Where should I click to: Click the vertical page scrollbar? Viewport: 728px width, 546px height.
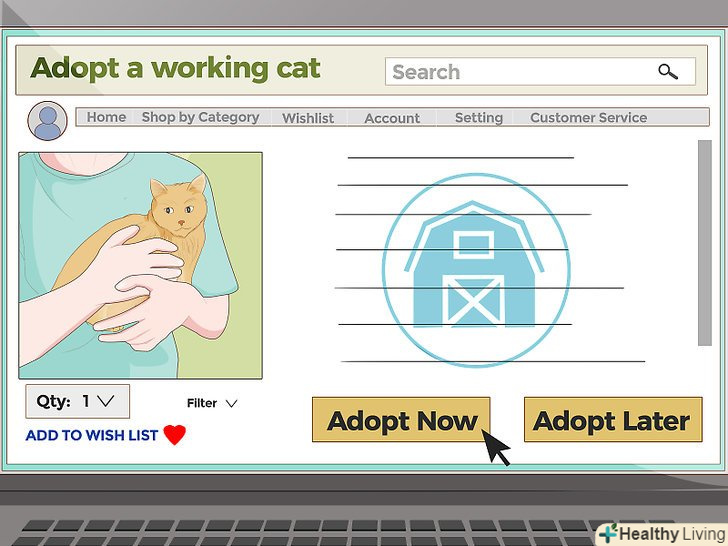coord(705,243)
